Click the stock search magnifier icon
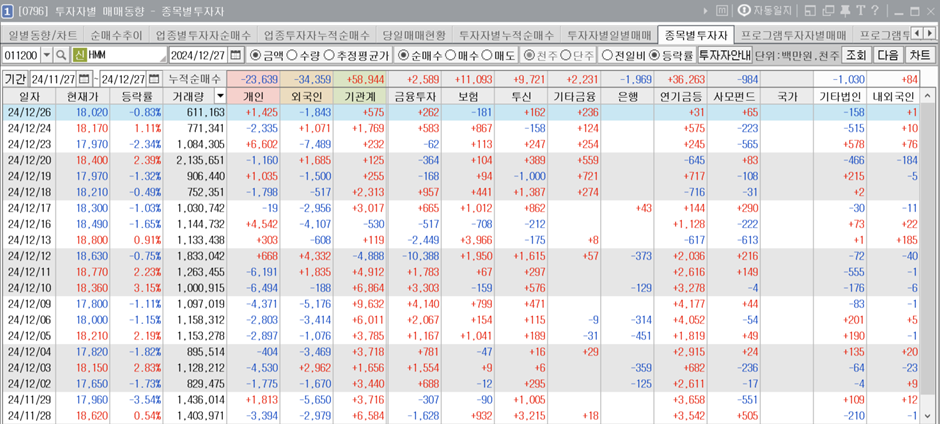 (60, 54)
